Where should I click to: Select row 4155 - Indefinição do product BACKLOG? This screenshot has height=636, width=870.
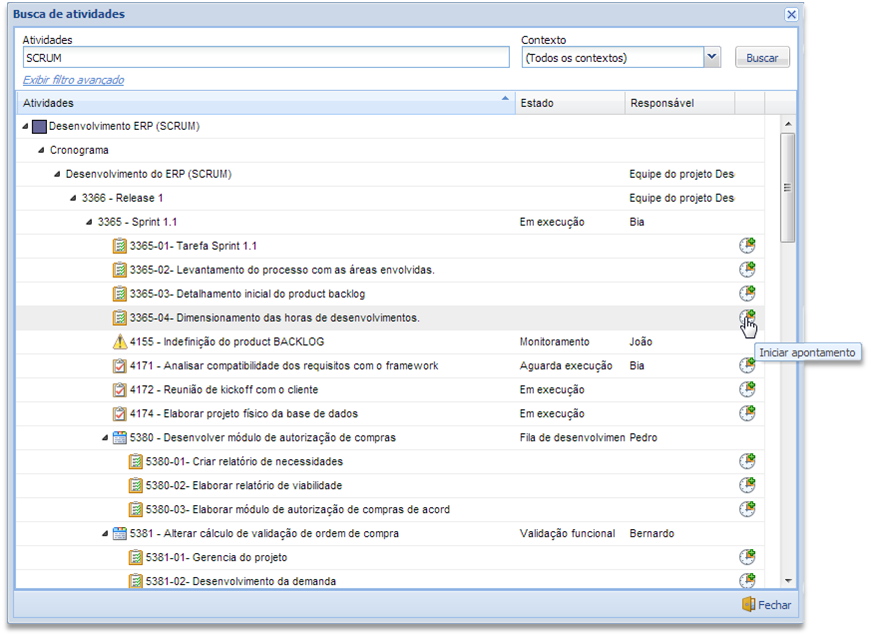pyautogui.click(x=390, y=342)
